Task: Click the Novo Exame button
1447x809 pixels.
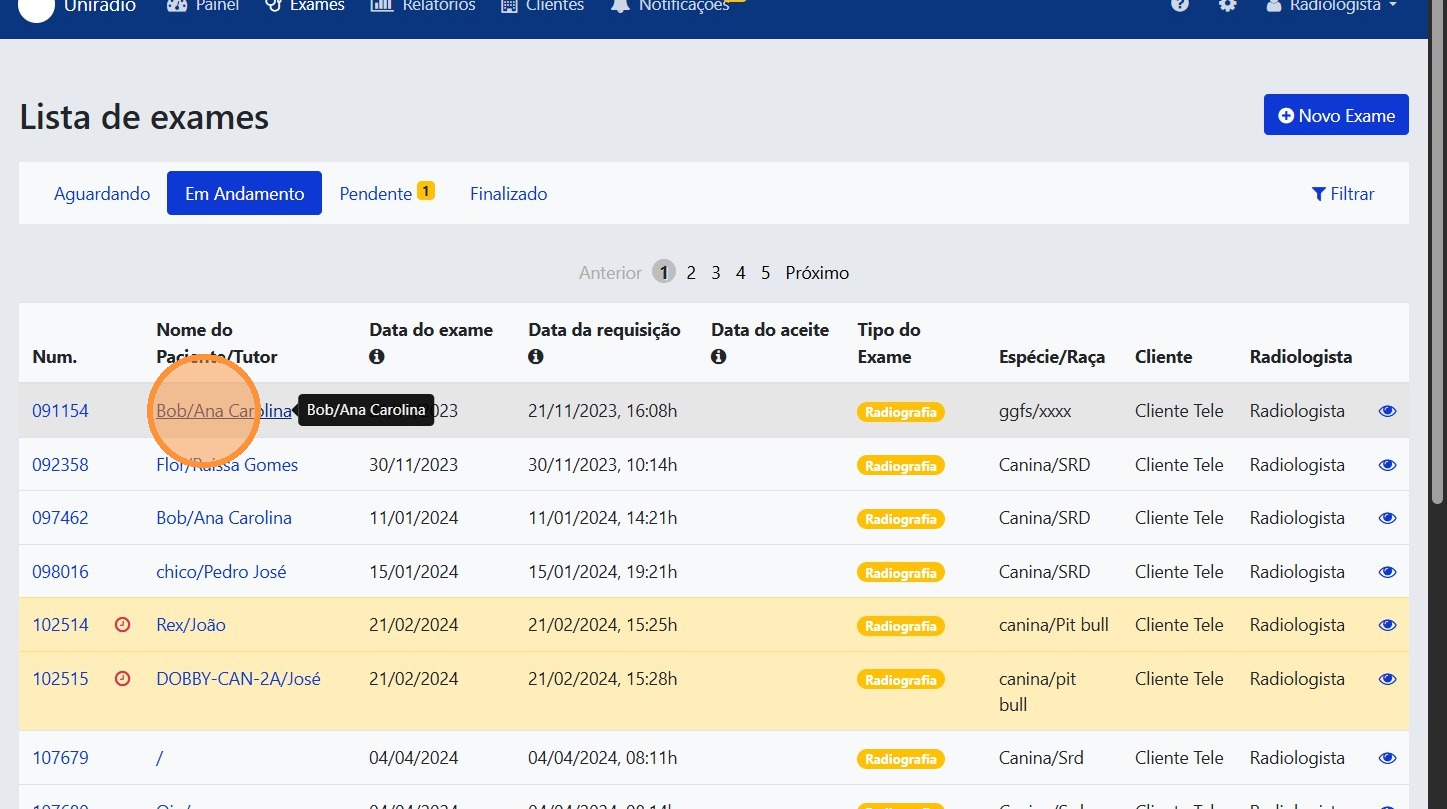Action: pyautogui.click(x=1336, y=115)
